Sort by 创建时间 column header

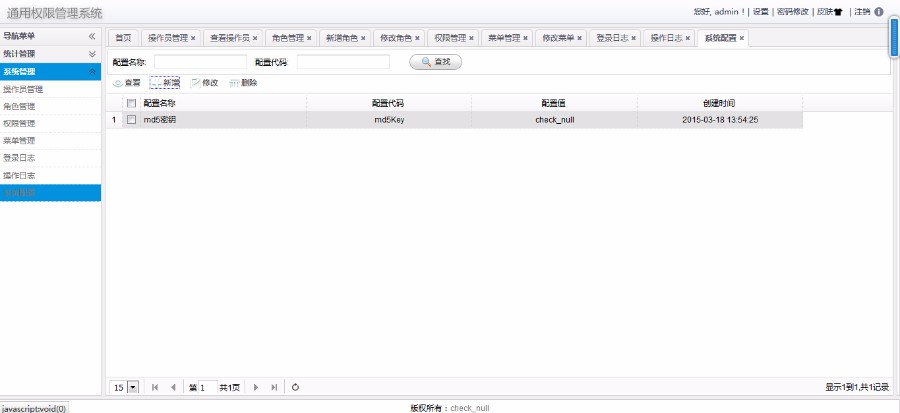tap(720, 104)
